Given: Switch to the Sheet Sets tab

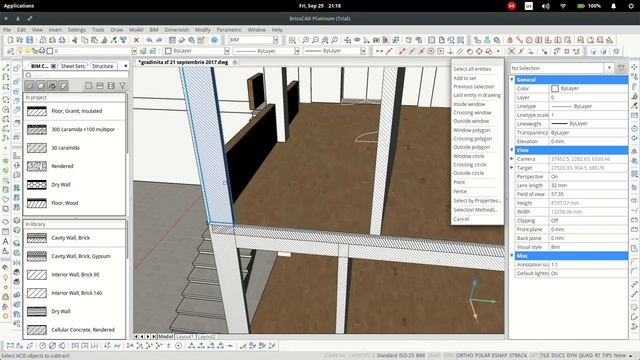Looking at the screenshot, I should click(x=73, y=66).
